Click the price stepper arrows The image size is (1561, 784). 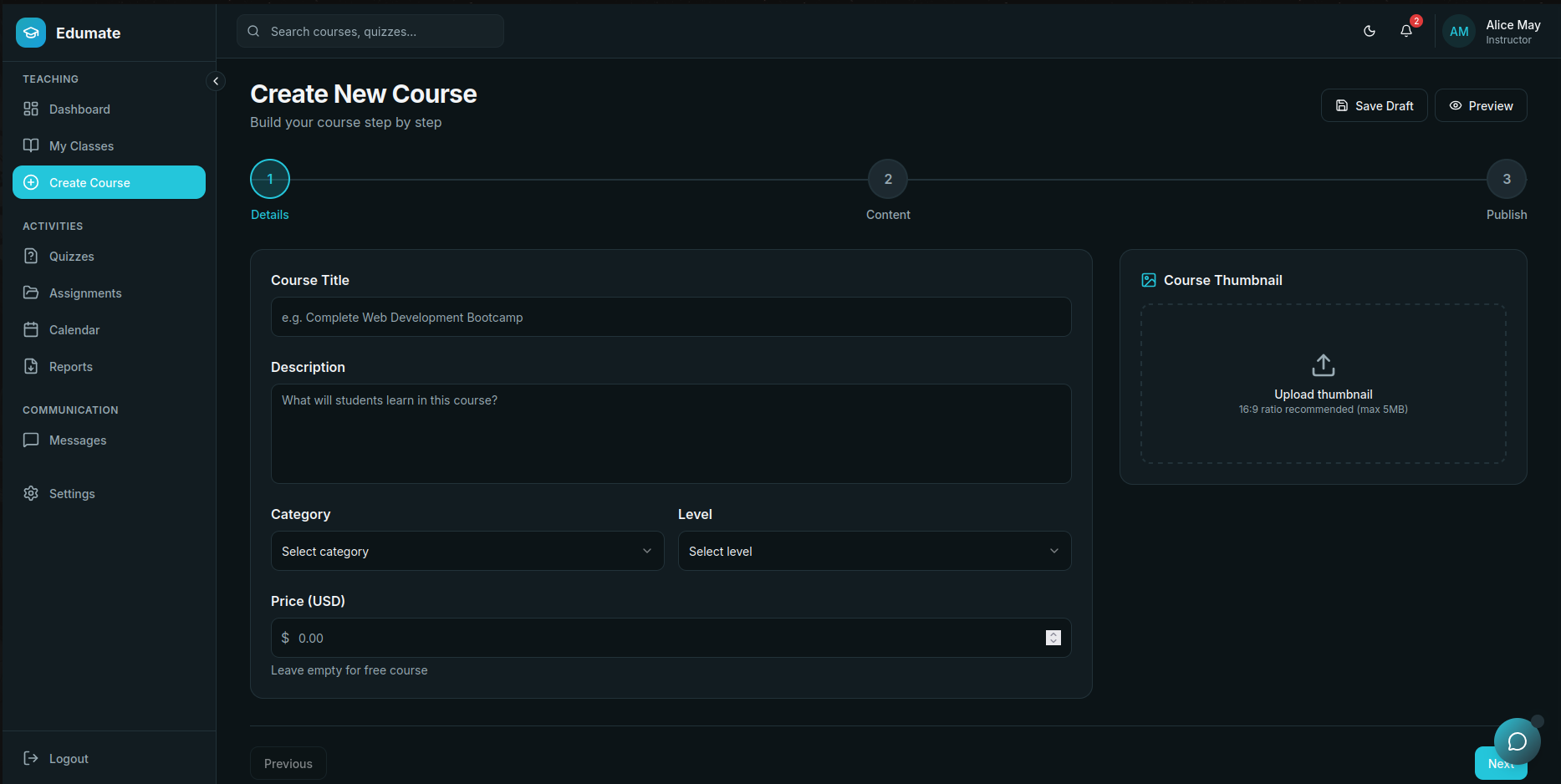pos(1053,638)
